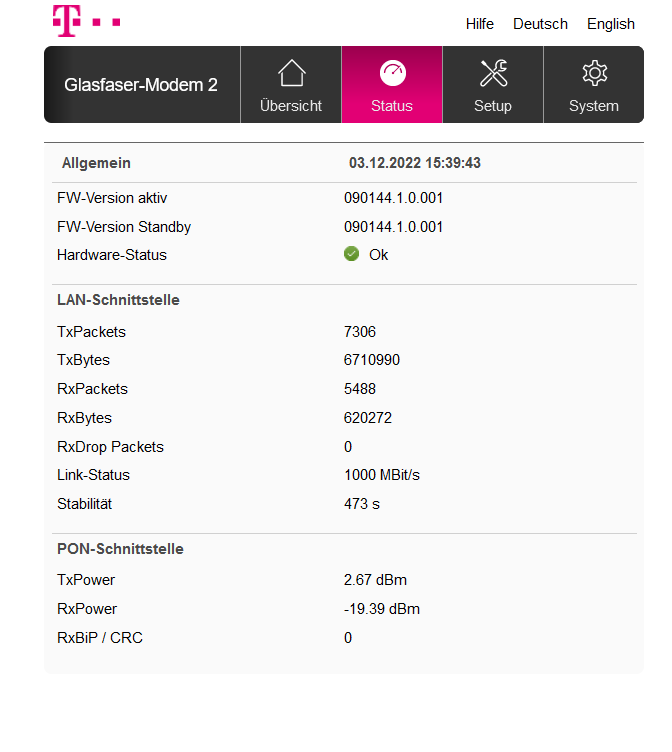Click the RxPower label
This screenshot has width=672, height=752.
click(87, 609)
